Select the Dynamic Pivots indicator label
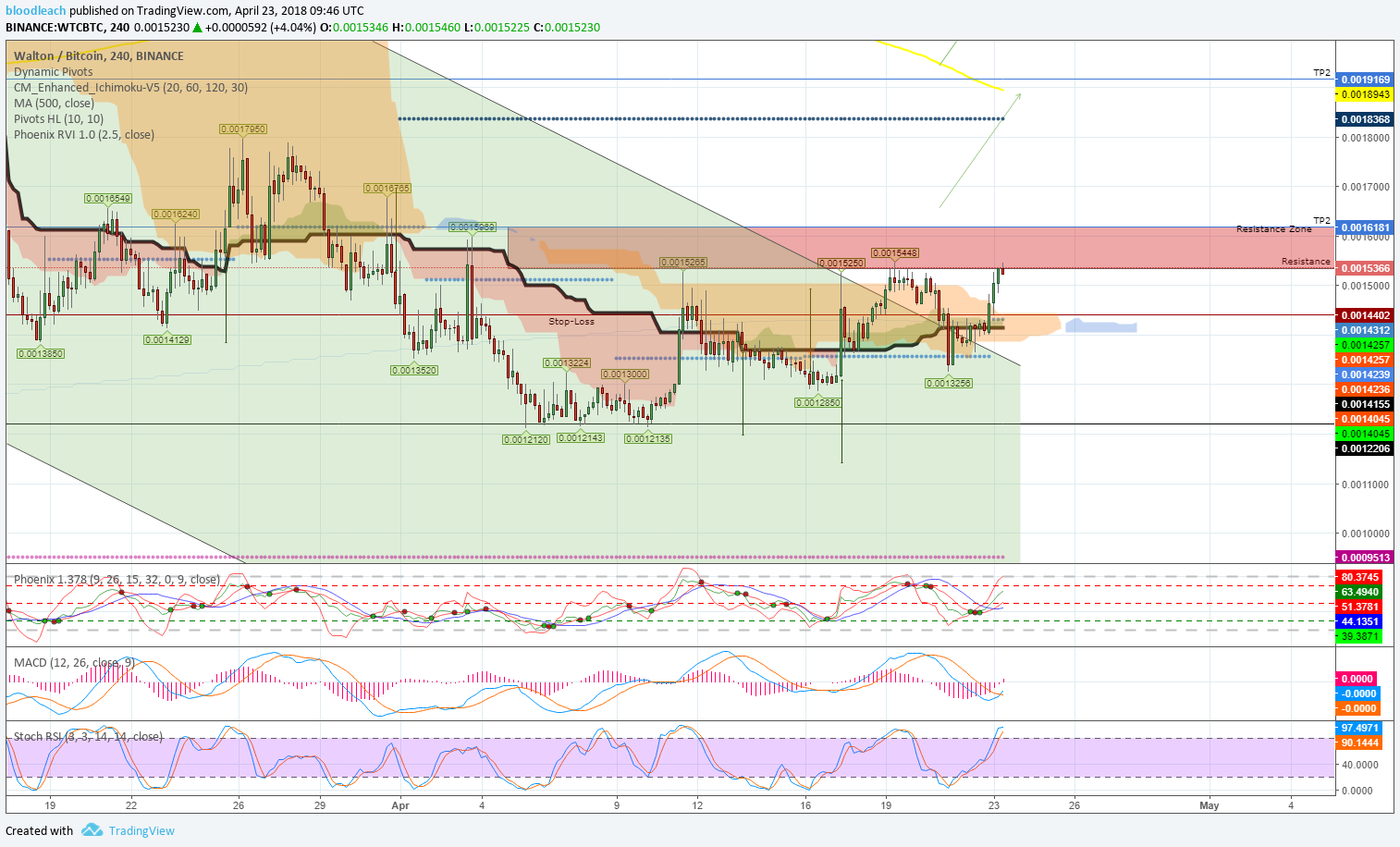The image size is (1400, 847). pos(54,72)
